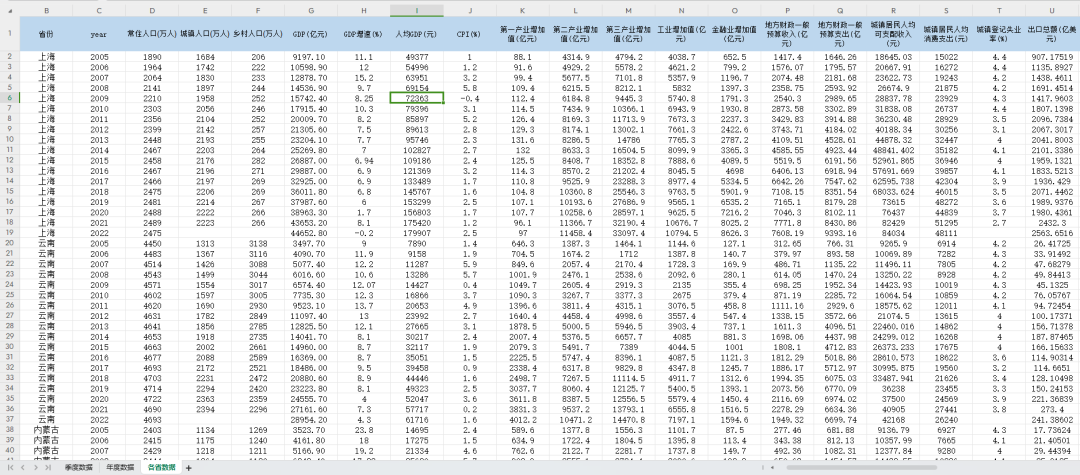Image resolution: width=1080 pixels, height=475 pixels.
Task: Go to next sheet tab arrow
Action: (36, 467)
